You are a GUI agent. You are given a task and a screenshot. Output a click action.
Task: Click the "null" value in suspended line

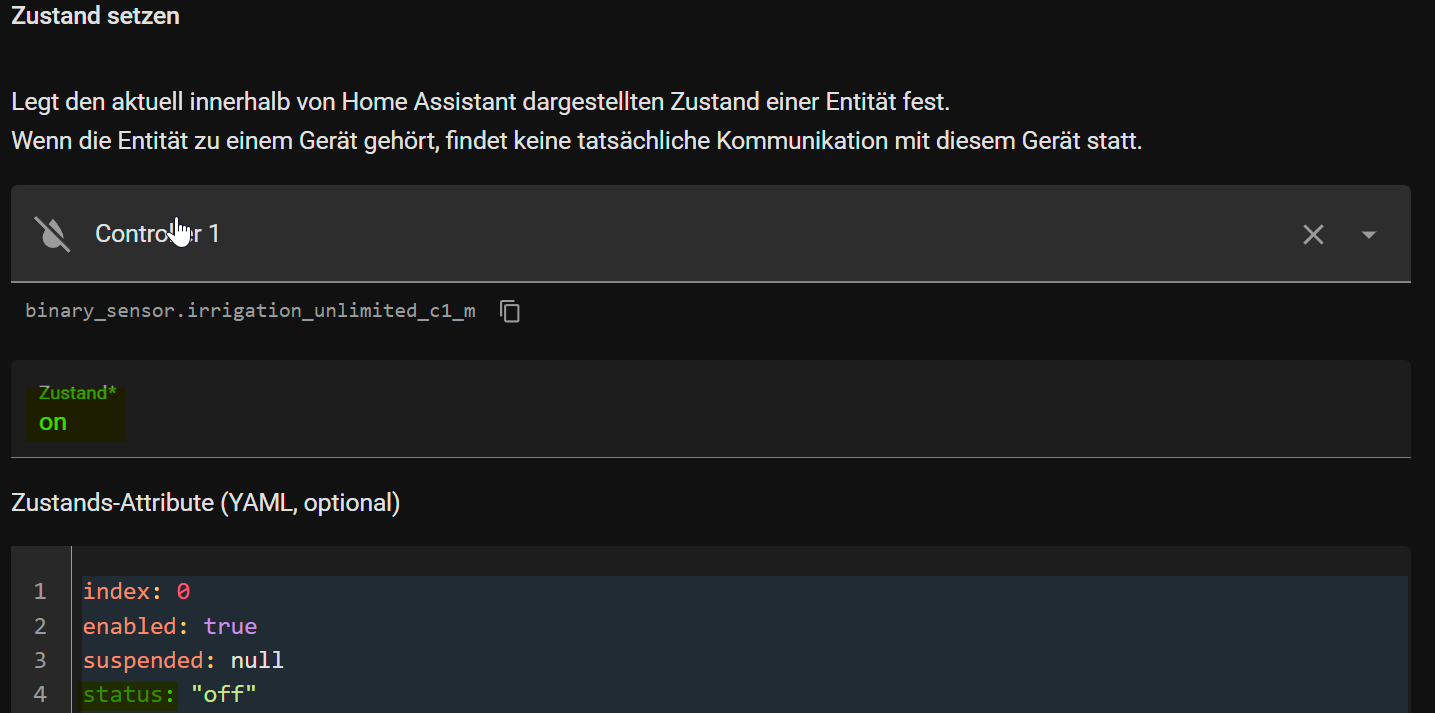(x=257, y=660)
